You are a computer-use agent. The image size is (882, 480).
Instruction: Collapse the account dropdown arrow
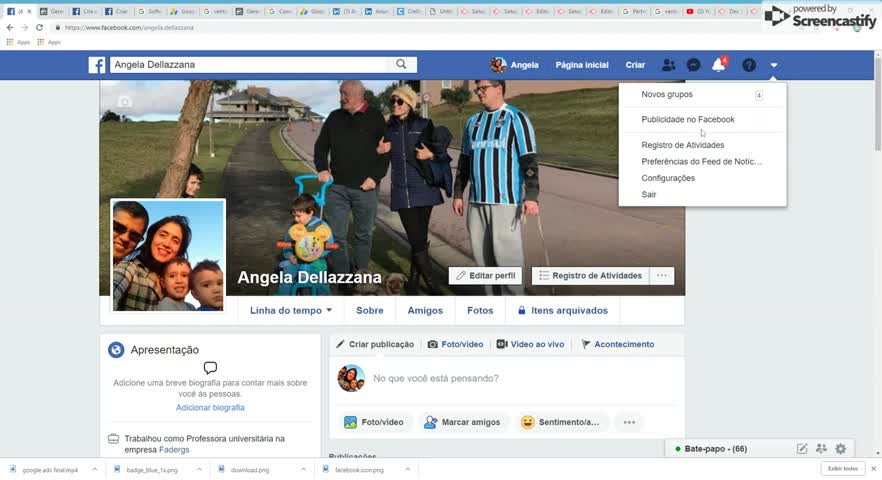(x=774, y=65)
